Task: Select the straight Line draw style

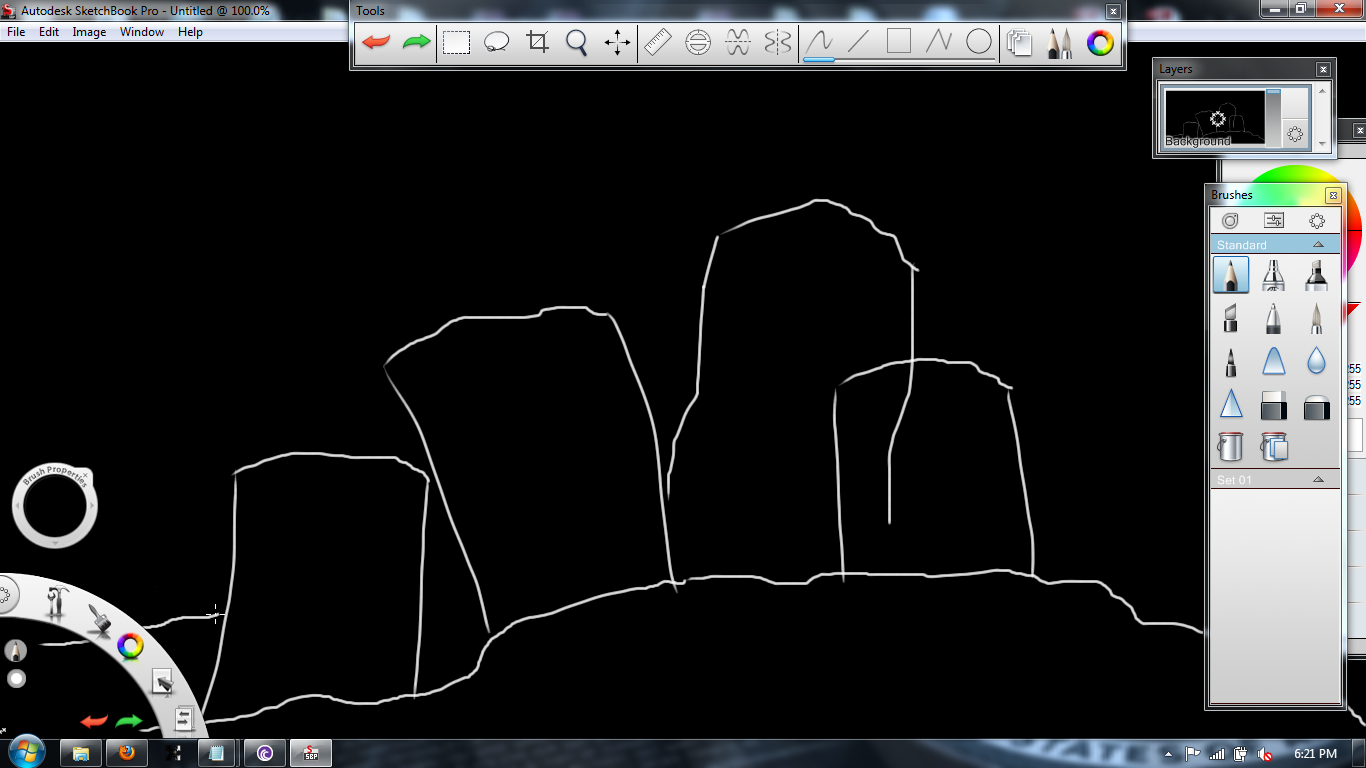Action: 859,43
